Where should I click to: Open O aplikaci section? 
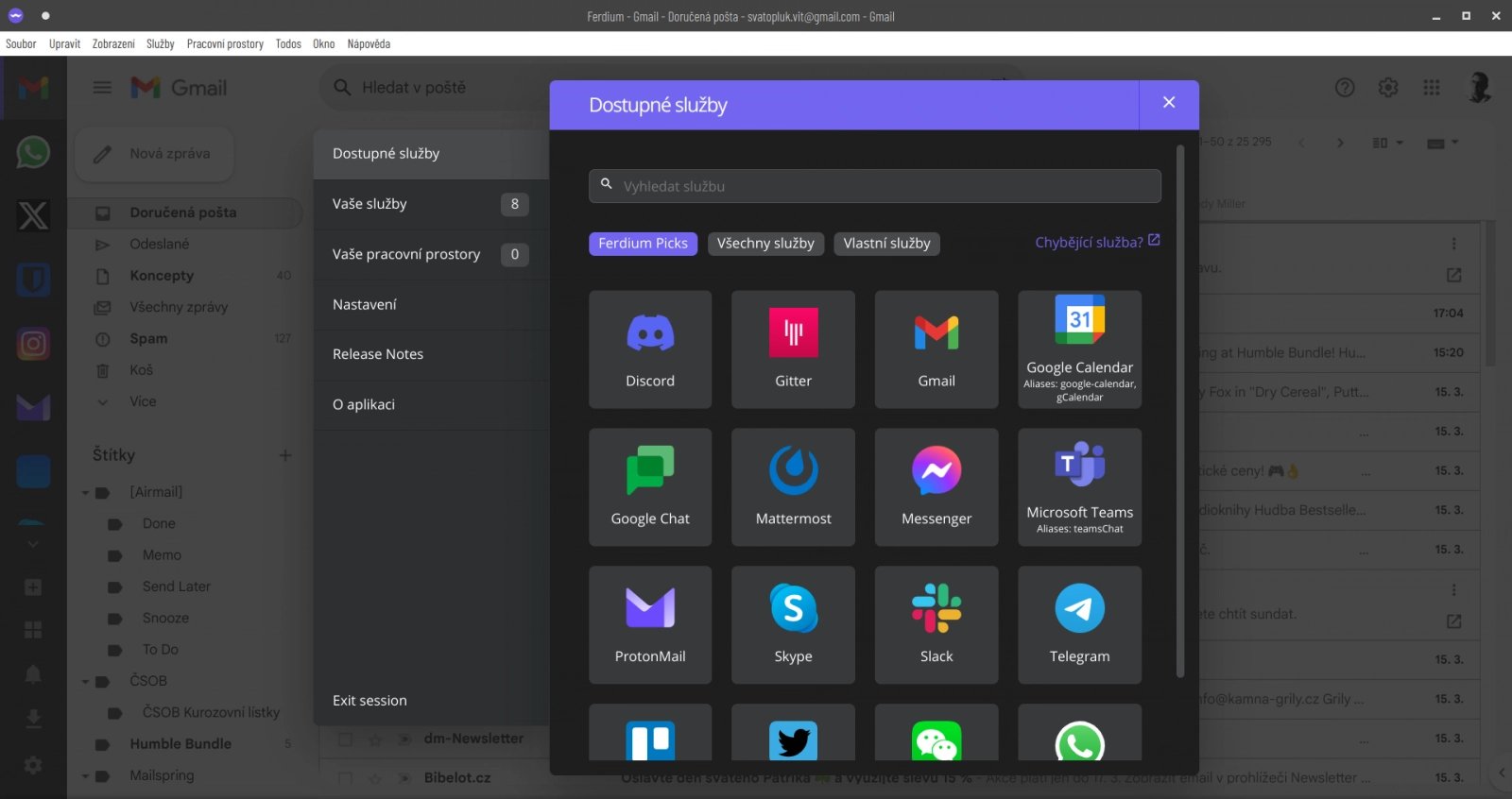pos(431,404)
